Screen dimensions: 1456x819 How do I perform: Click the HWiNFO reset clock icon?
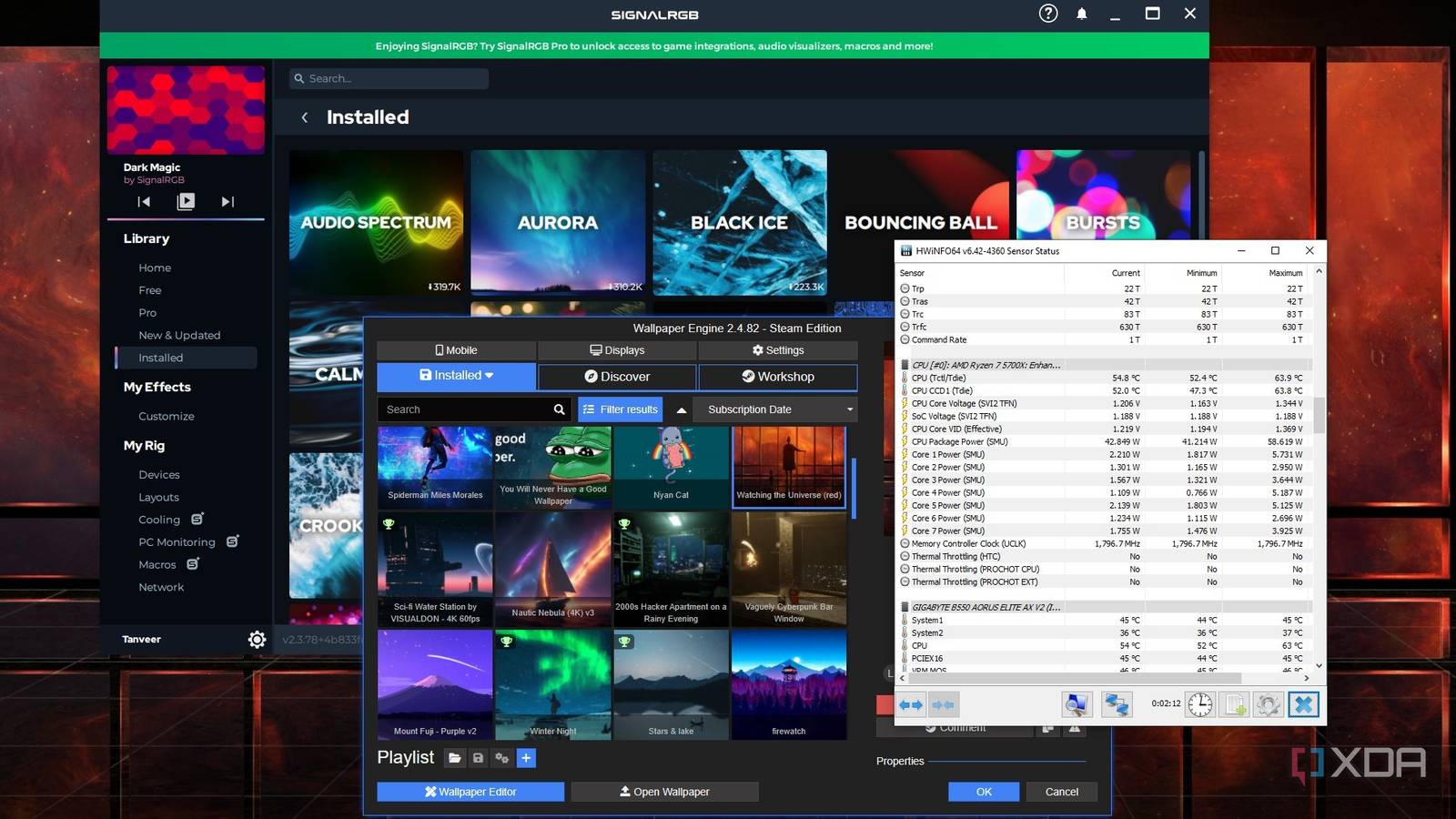[1199, 704]
